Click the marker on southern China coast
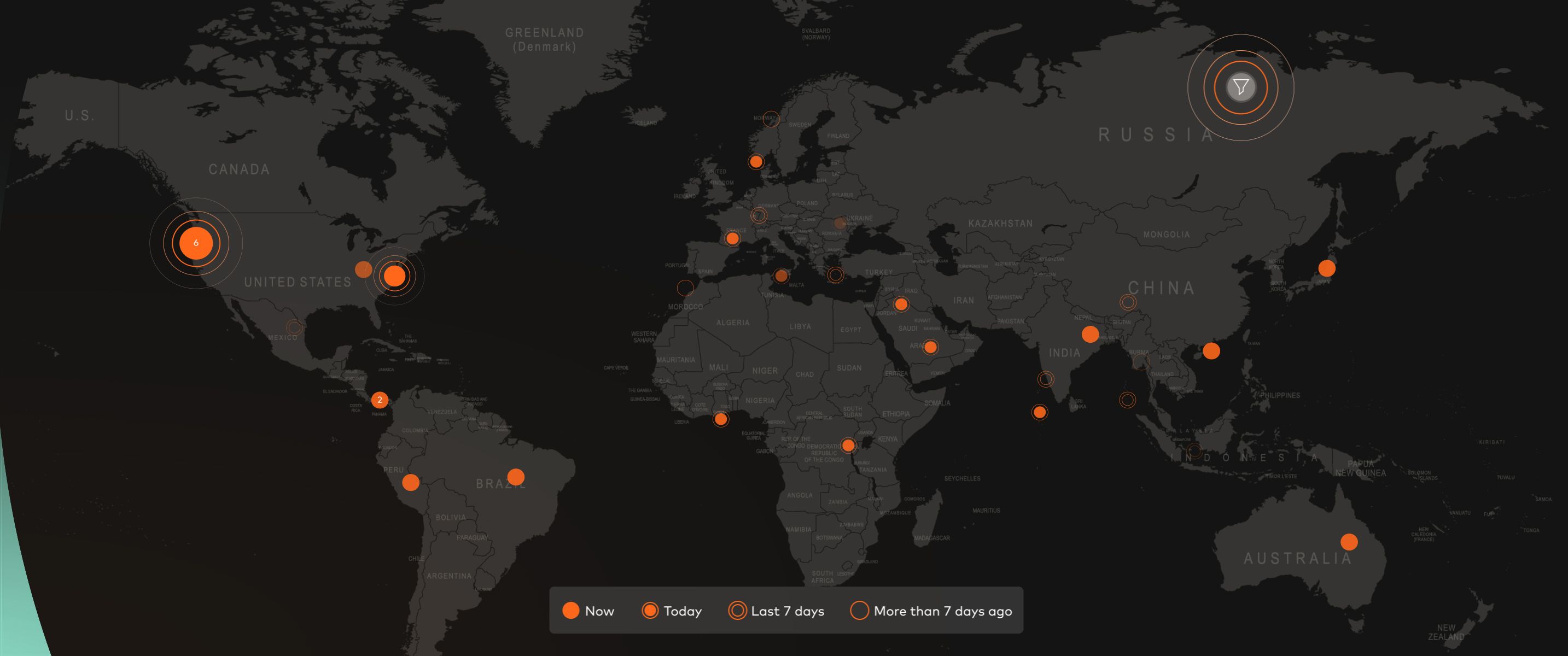This screenshot has height=656, width=1568. pyautogui.click(x=1211, y=350)
